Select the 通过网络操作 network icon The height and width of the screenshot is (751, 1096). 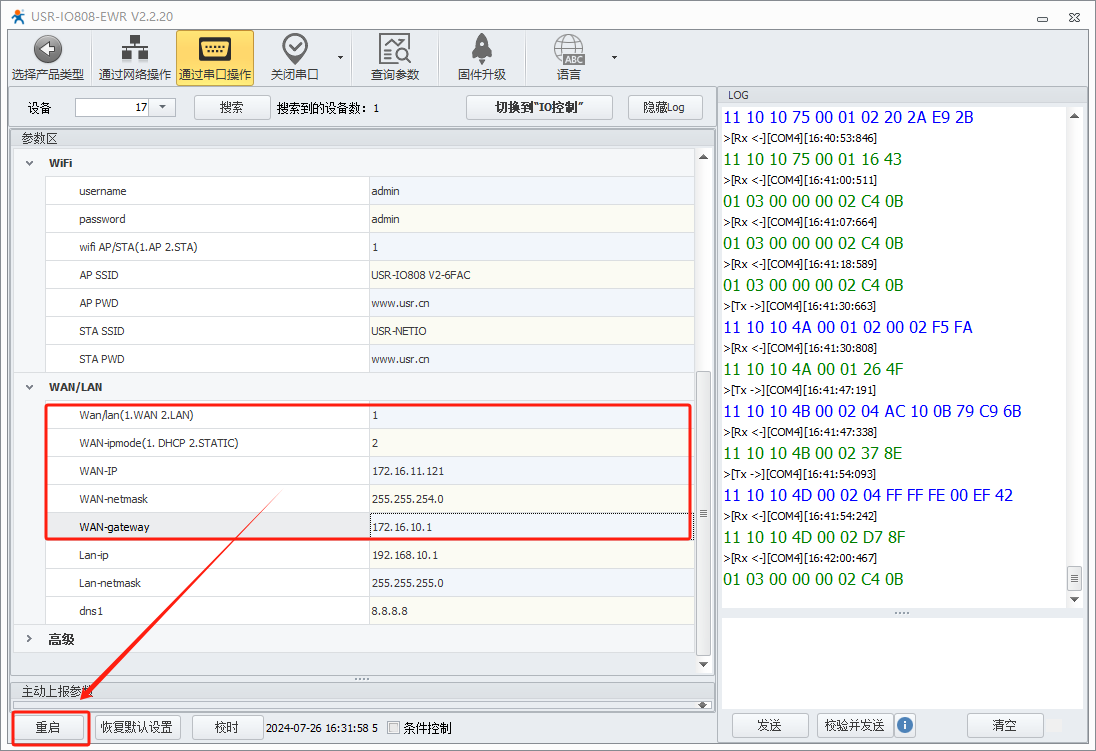(x=135, y=49)
